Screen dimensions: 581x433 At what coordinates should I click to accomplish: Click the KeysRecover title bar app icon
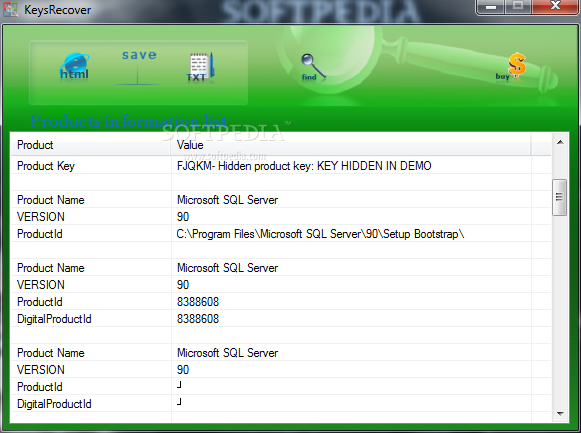10,9
